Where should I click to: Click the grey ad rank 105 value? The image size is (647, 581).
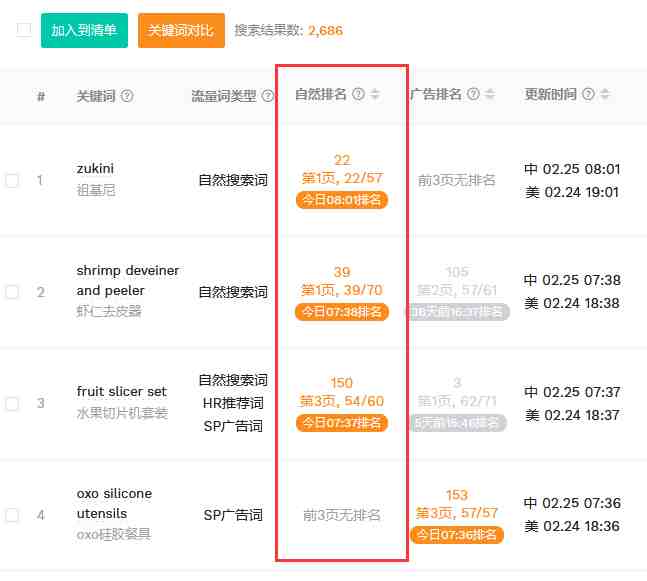click(457, 272)
